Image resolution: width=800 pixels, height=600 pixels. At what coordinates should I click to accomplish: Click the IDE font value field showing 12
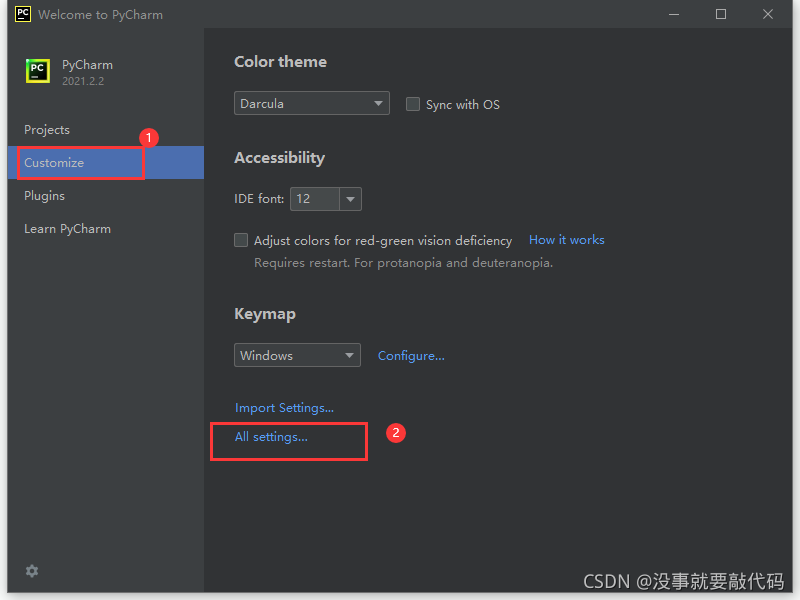[x=315, y=199]
